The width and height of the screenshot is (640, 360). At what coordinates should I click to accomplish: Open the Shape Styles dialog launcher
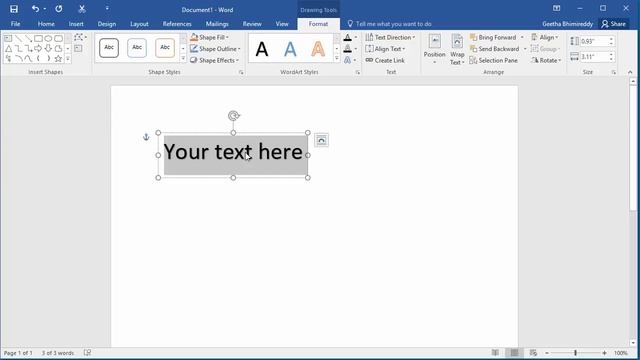pos(241,72)
